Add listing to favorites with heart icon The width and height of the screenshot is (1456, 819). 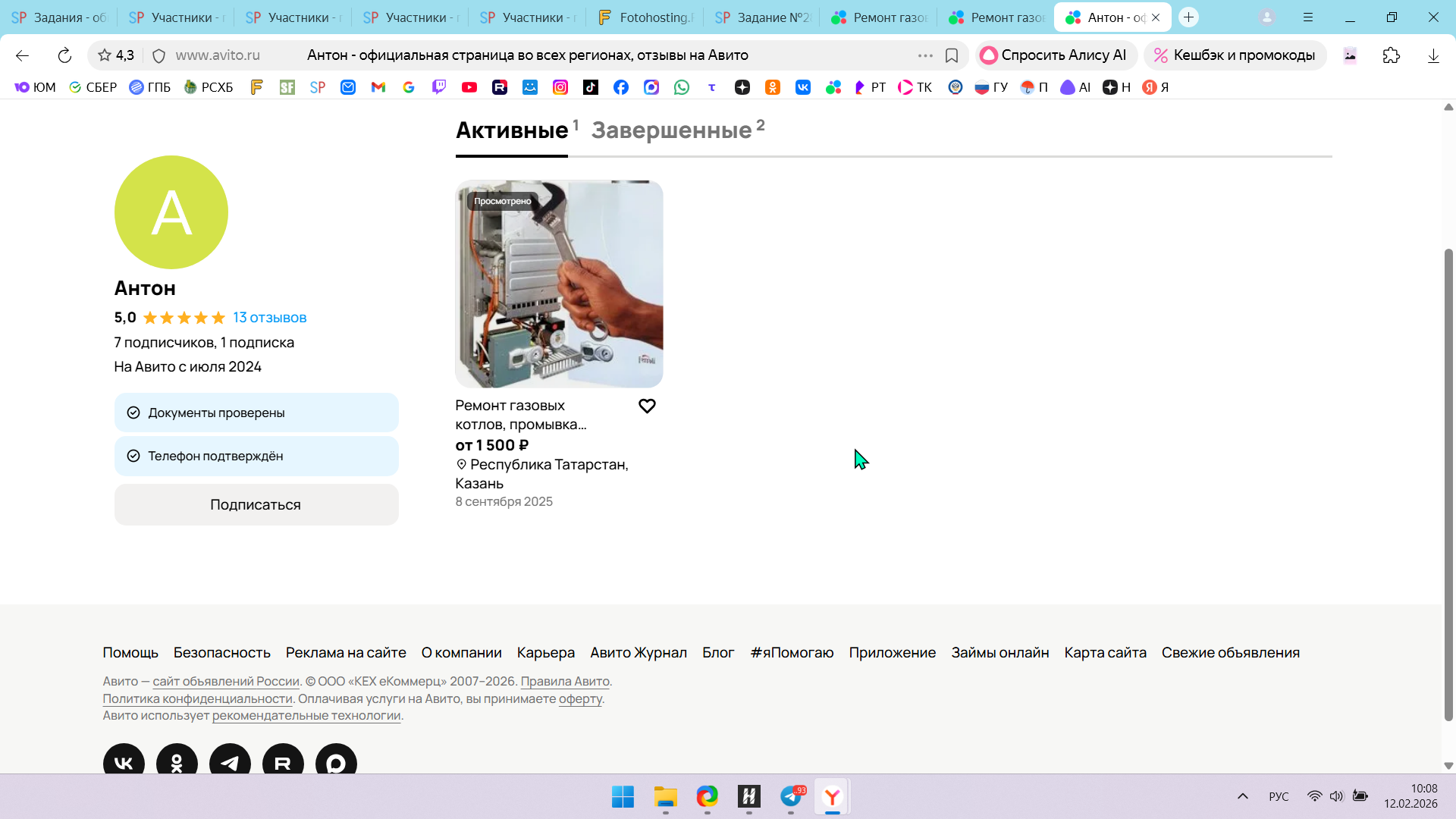coord(647,406)
